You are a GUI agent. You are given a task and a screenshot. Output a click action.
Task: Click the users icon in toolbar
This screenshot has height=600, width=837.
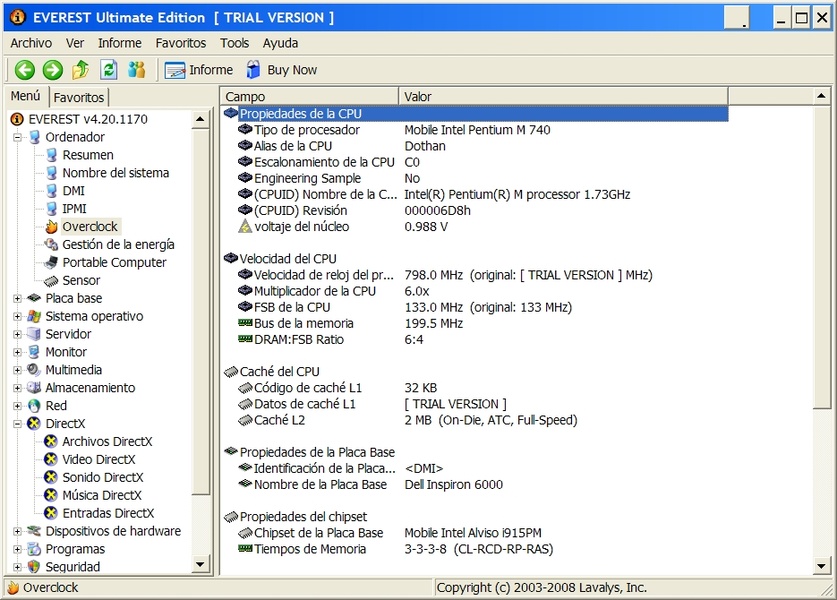click(x=137, y=70)
